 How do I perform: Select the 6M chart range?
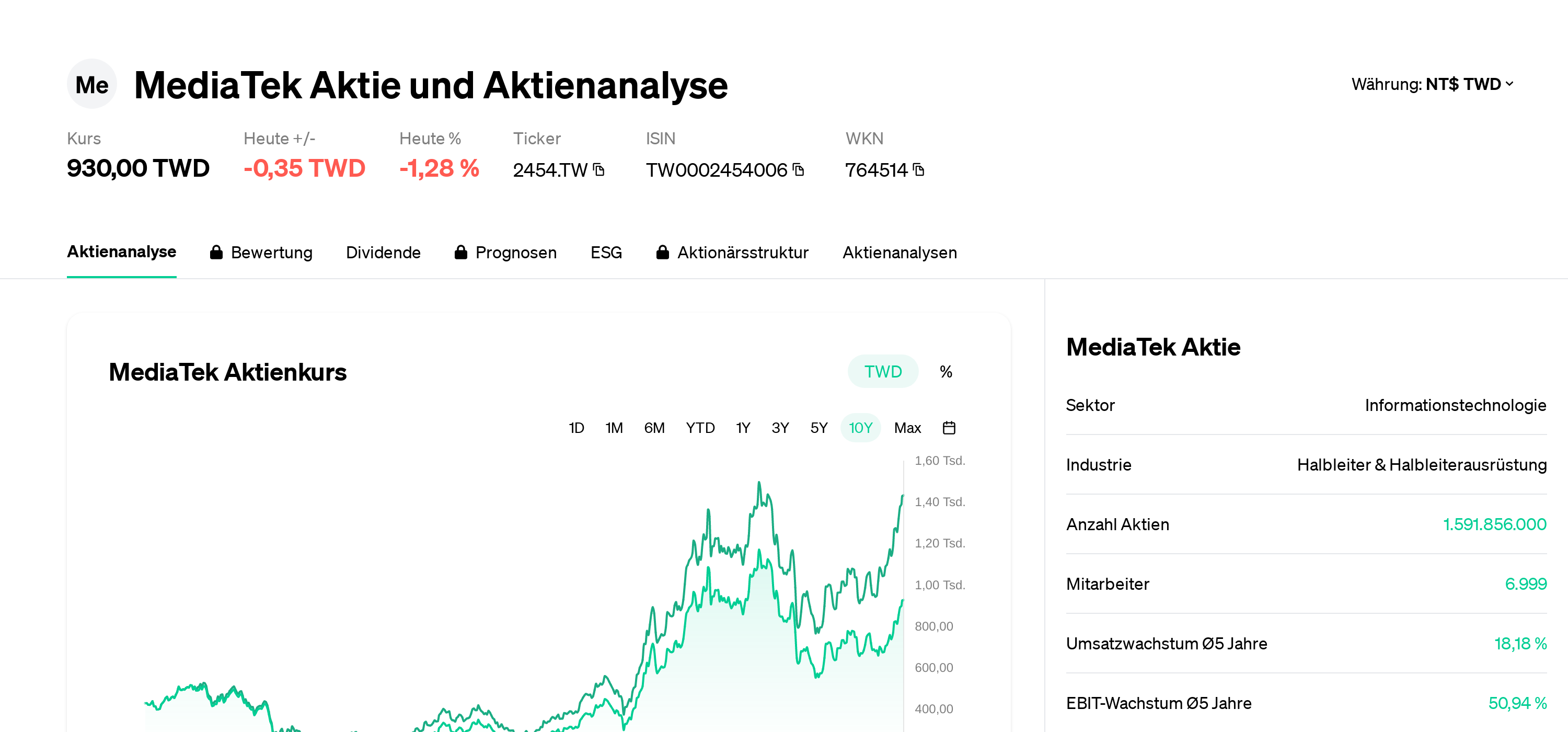[x=654, y=428]
